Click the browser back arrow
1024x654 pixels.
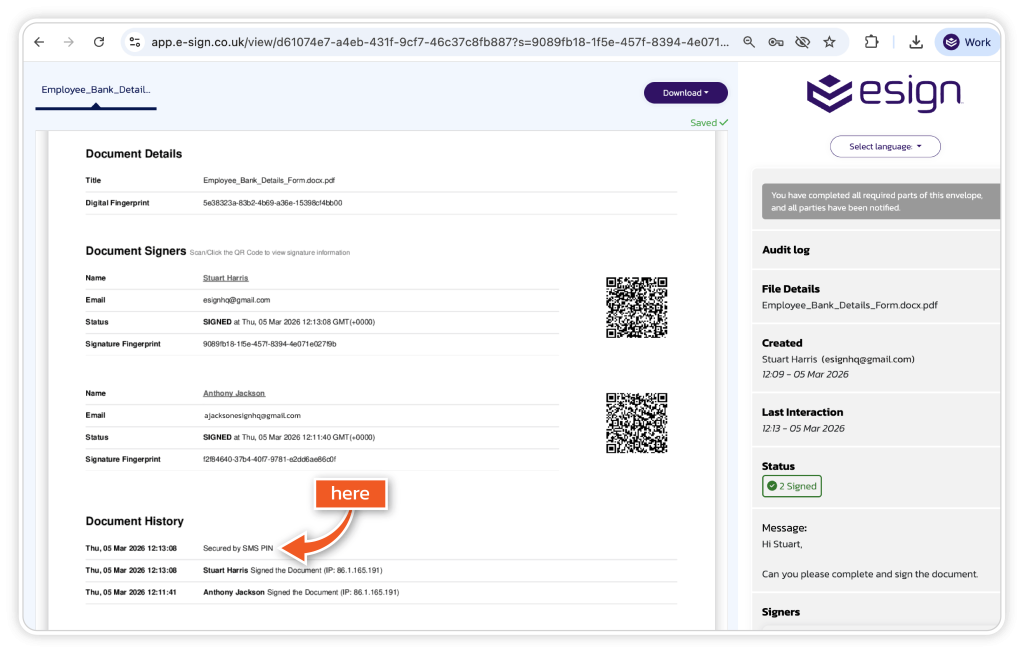click(39, 42)
